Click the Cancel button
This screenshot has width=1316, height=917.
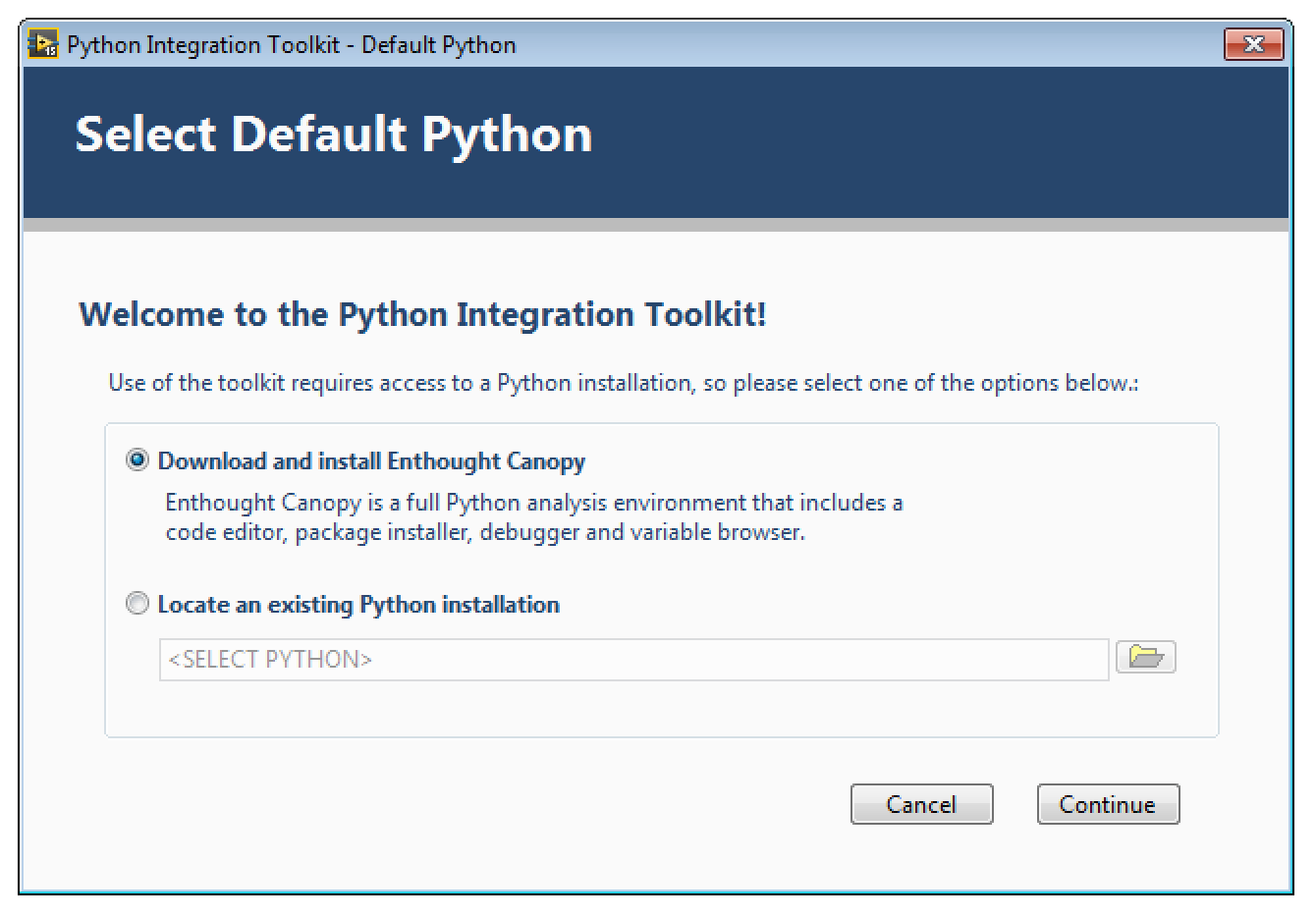point(921,804)
